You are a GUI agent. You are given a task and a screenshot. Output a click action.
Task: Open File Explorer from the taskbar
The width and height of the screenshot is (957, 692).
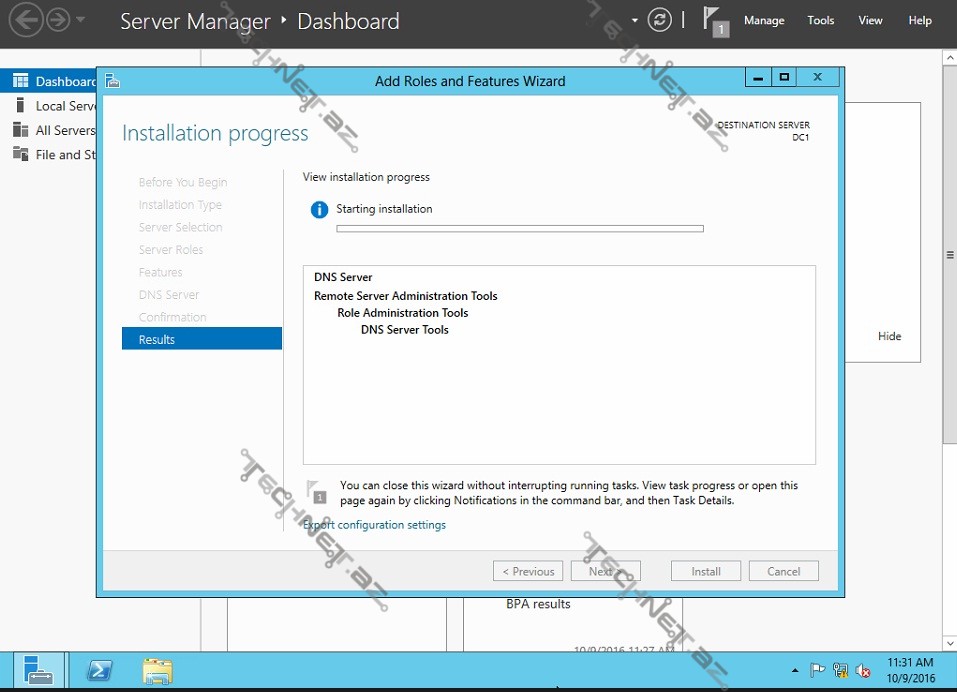point(157,670)
